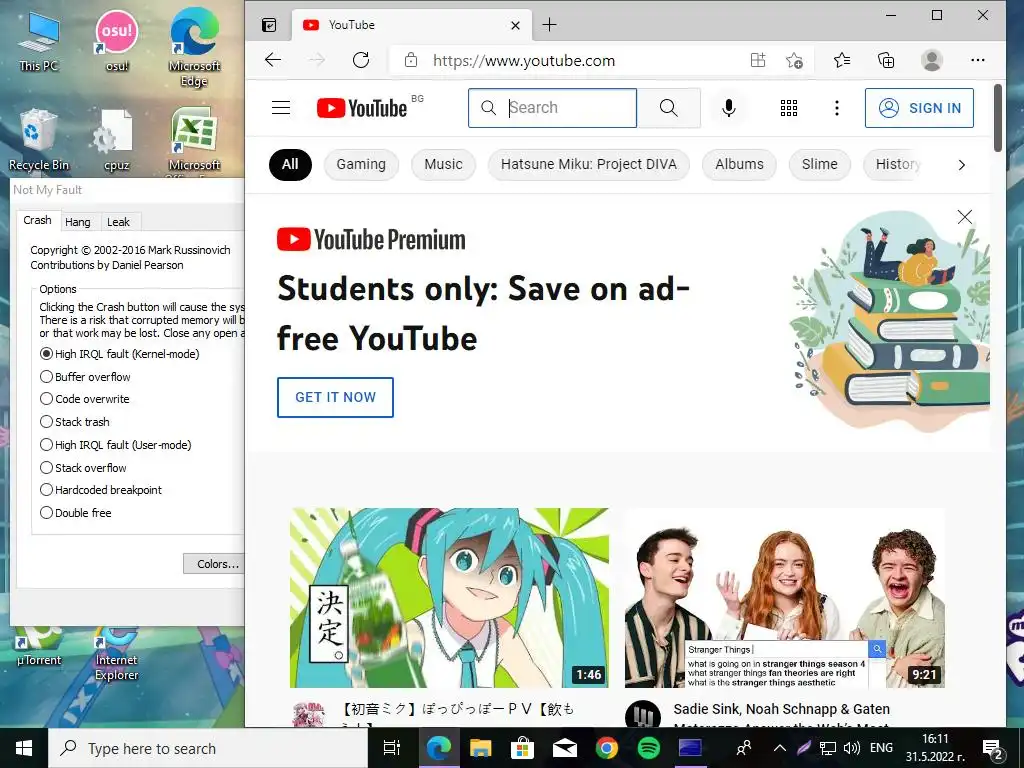
Task: Switch to Leak tab in Not My Fault
Action: (x=118, y=222)
